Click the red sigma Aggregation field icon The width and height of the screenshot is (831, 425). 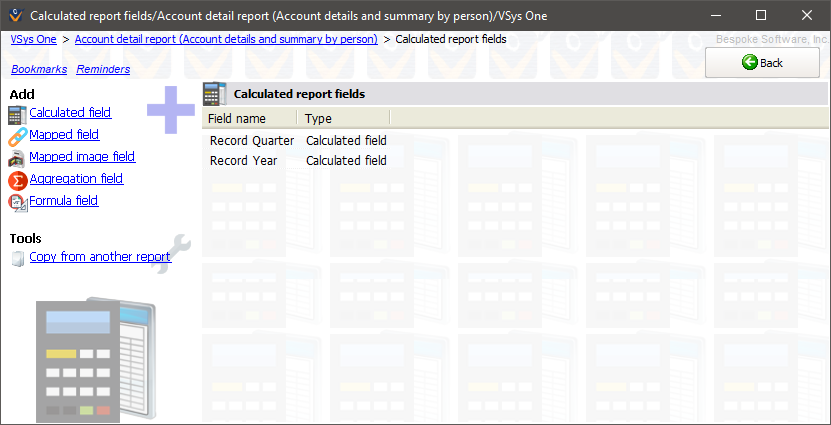point(17,181)
